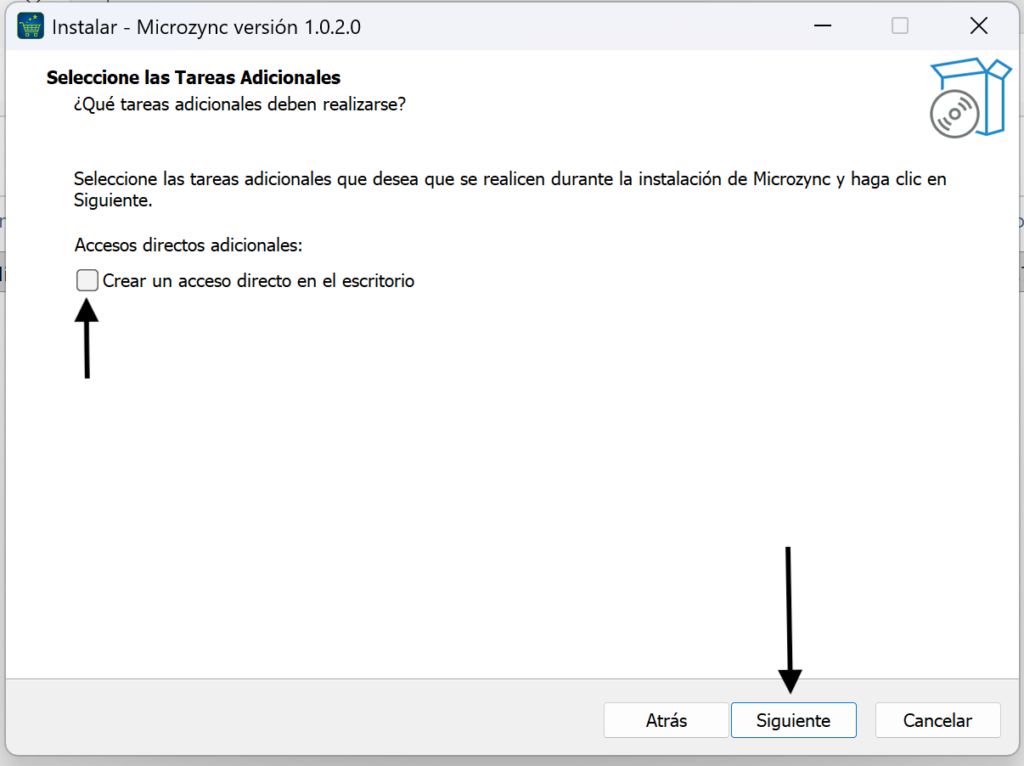
Task: Click the 'Crear un acceso directo en el escritorio' label
Action: 259,281
